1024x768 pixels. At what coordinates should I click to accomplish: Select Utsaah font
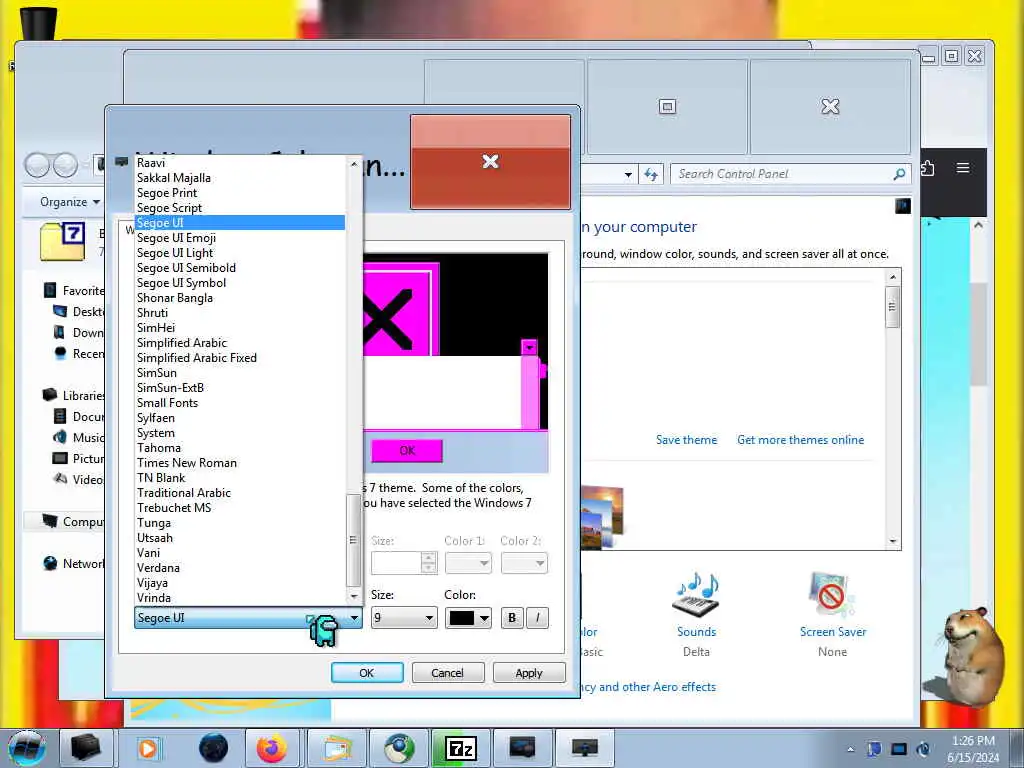coord(240,538)
